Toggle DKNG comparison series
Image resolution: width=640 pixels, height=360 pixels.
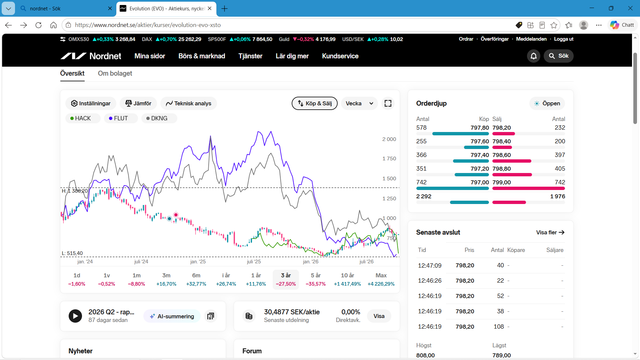tap(159, 118)
